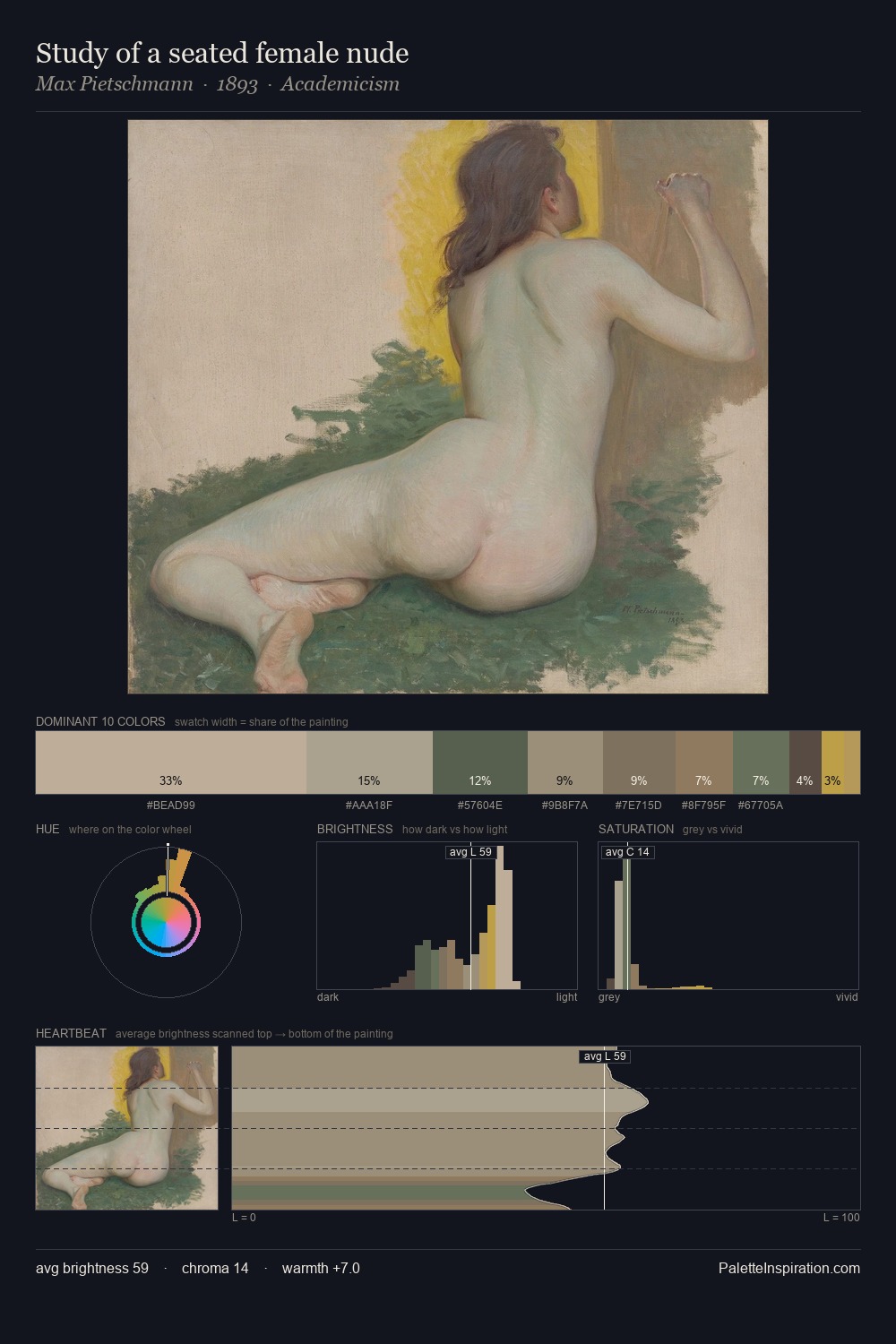Screen dimensions: 896x1344
Task: Click the hex code #57604E
Action: pyautogui.click(x=480, y=806)
